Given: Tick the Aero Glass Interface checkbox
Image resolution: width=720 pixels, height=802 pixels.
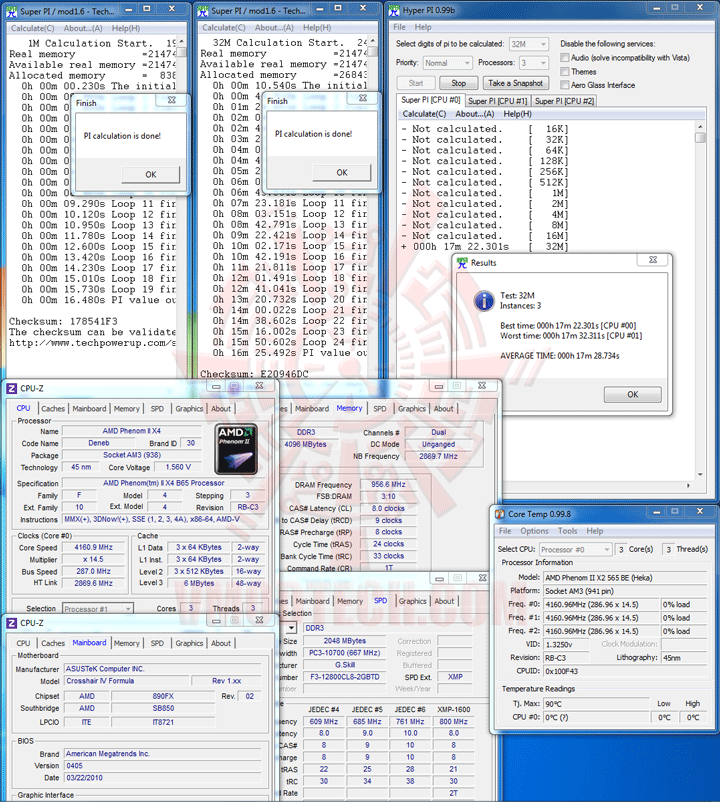Looking at the screenshot, I should coord(565,85).
